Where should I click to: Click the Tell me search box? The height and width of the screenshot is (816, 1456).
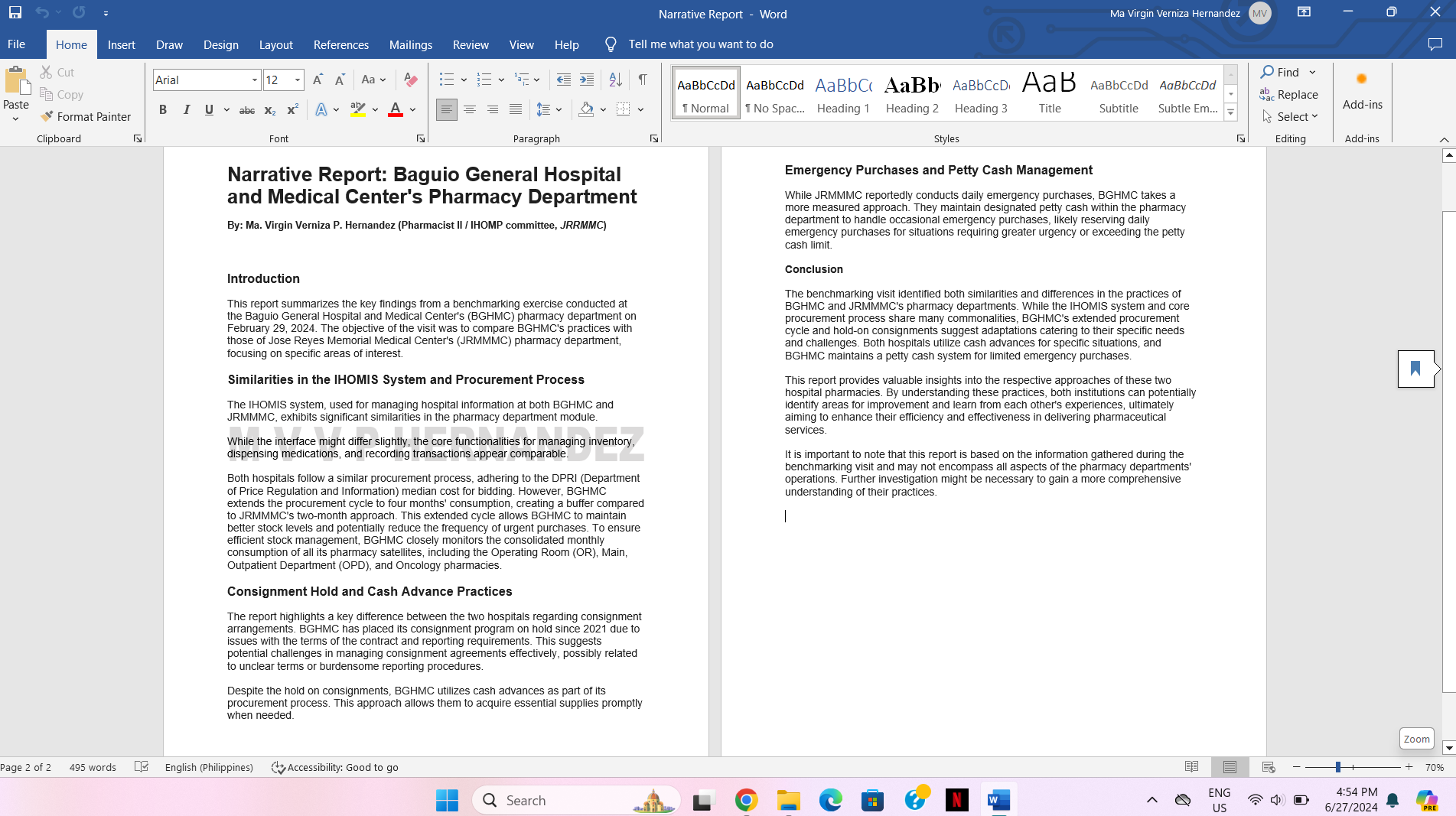[700, 44]
